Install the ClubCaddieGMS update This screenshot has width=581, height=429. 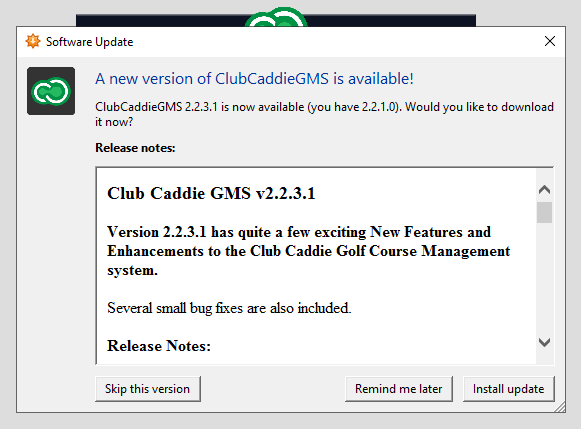pyautogui.click(x=508, y=389)
